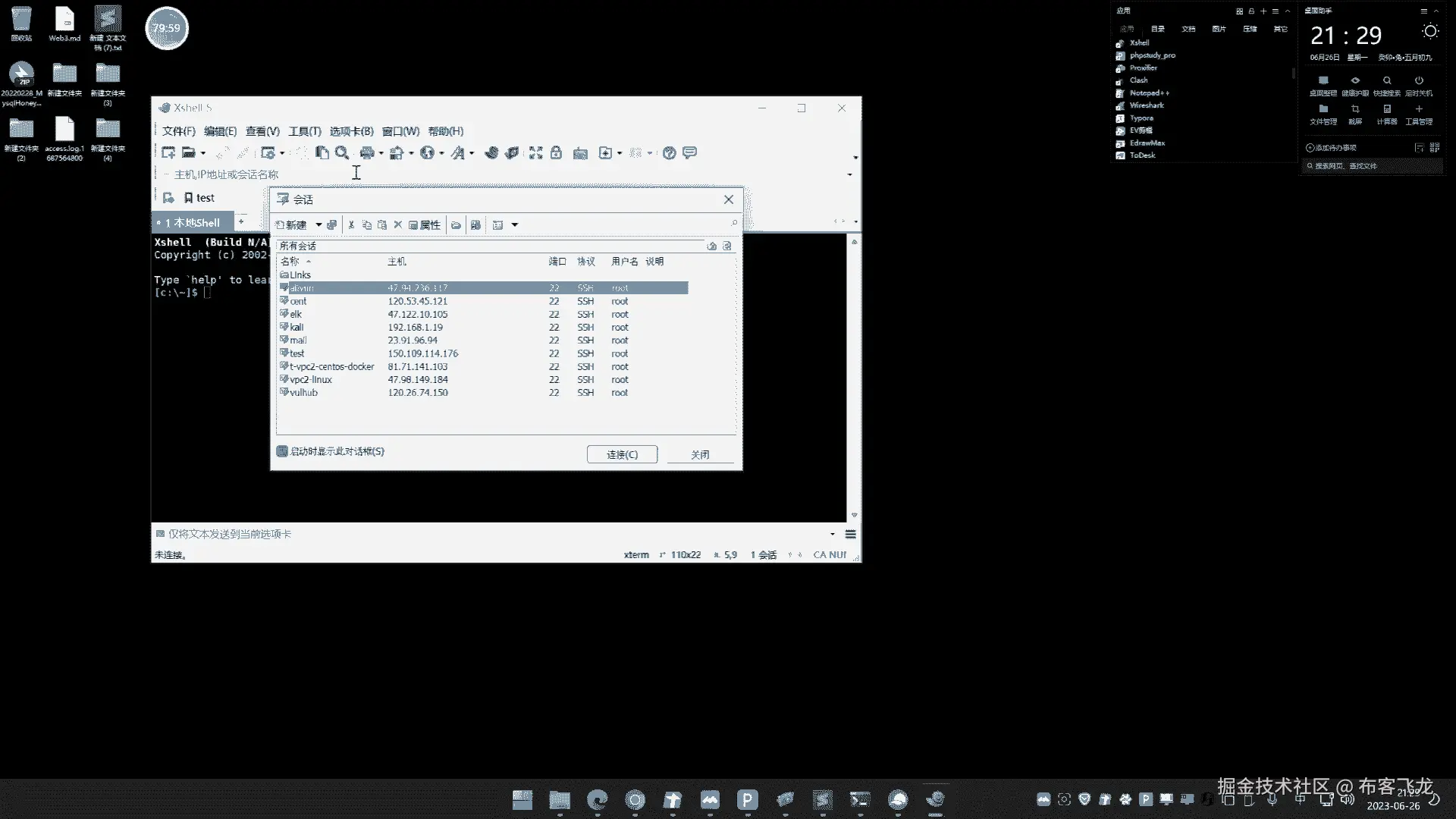This screenshot has height=819, width=1456.
Task: Select the vulhub session entry
Action: pos(303,393)
